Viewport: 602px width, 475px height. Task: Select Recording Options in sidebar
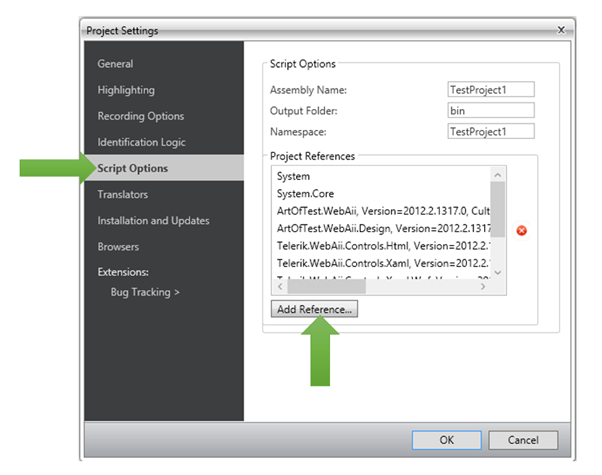(141, 116)
